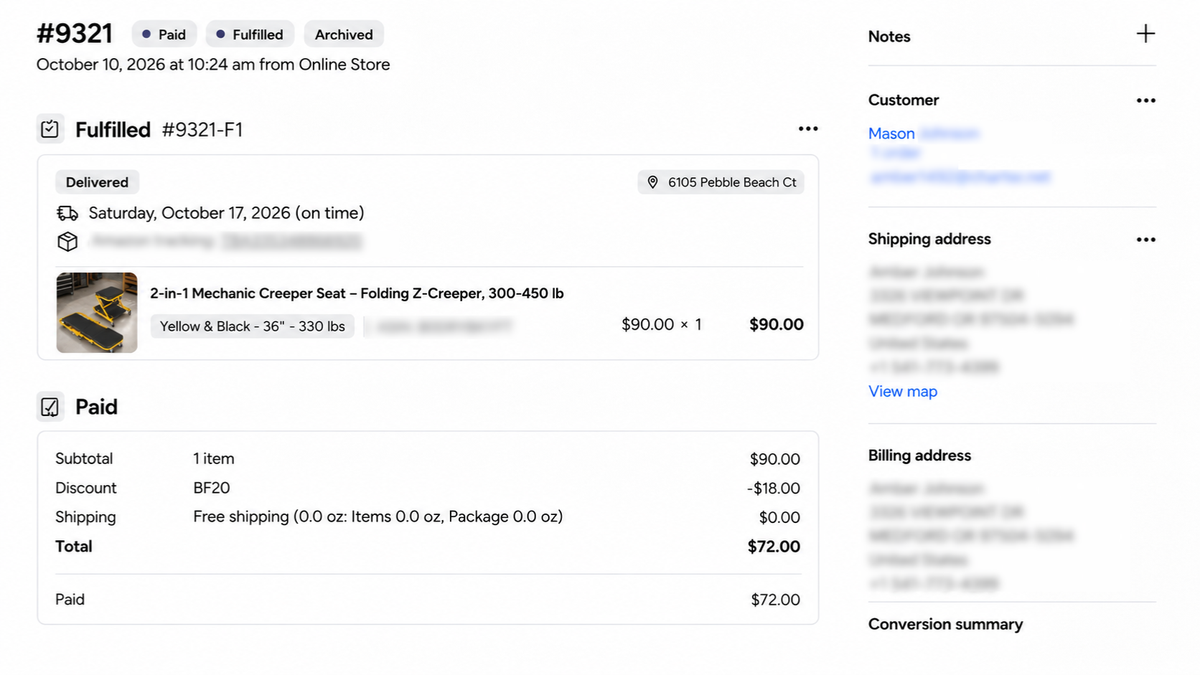Open the Customer section more-options menu
The image size is (1200, 675).
1146,100
